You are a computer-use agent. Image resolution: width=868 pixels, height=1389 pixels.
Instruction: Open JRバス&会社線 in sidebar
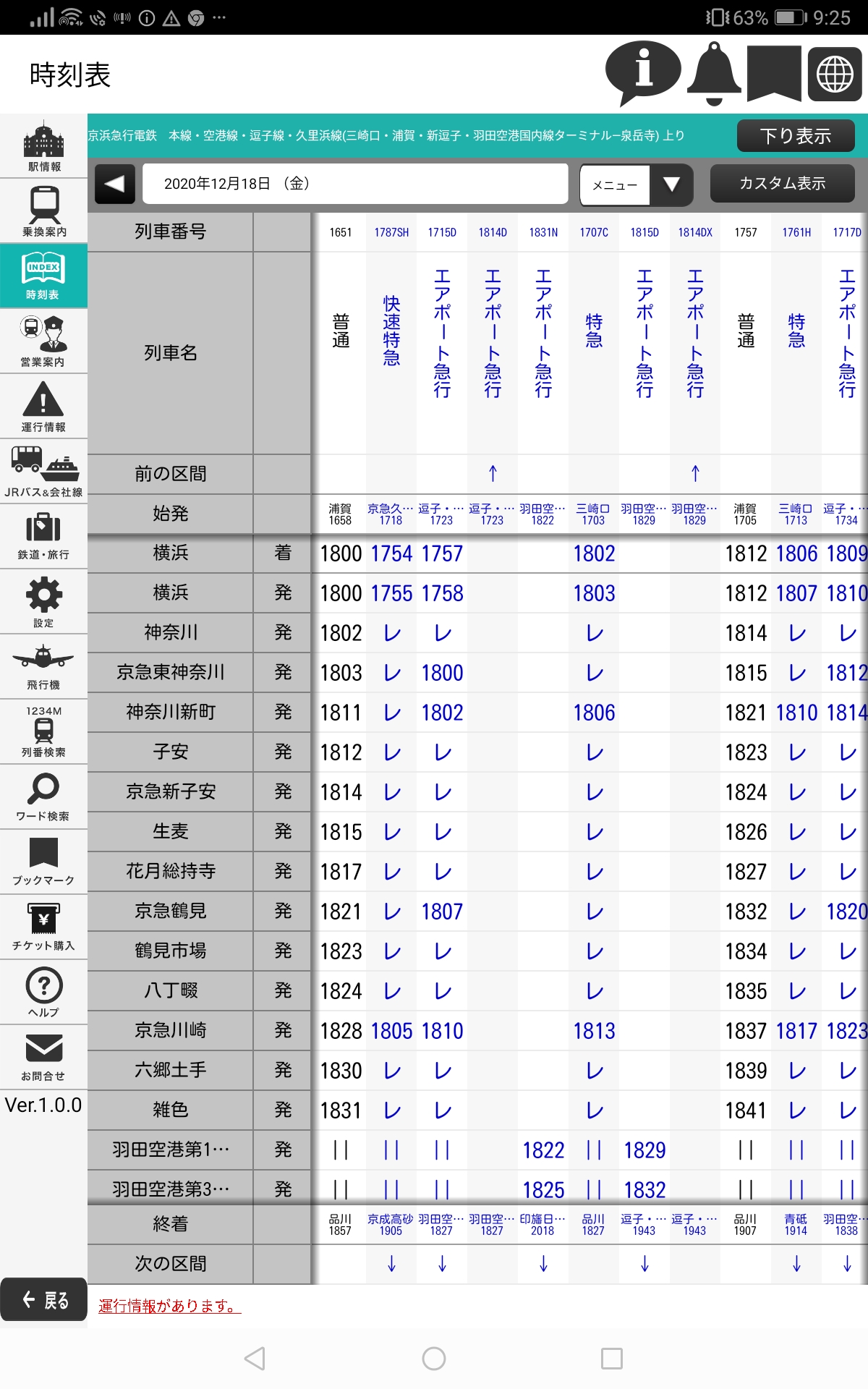(43, 471)
